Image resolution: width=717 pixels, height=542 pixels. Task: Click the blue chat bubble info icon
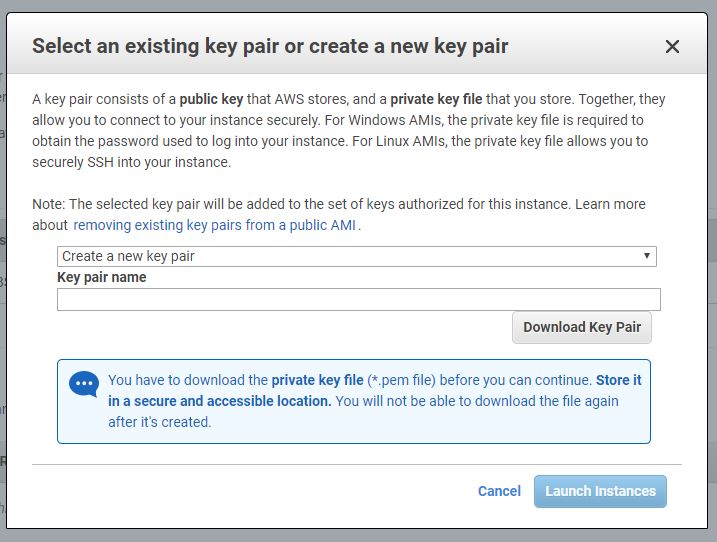[84, 384]
